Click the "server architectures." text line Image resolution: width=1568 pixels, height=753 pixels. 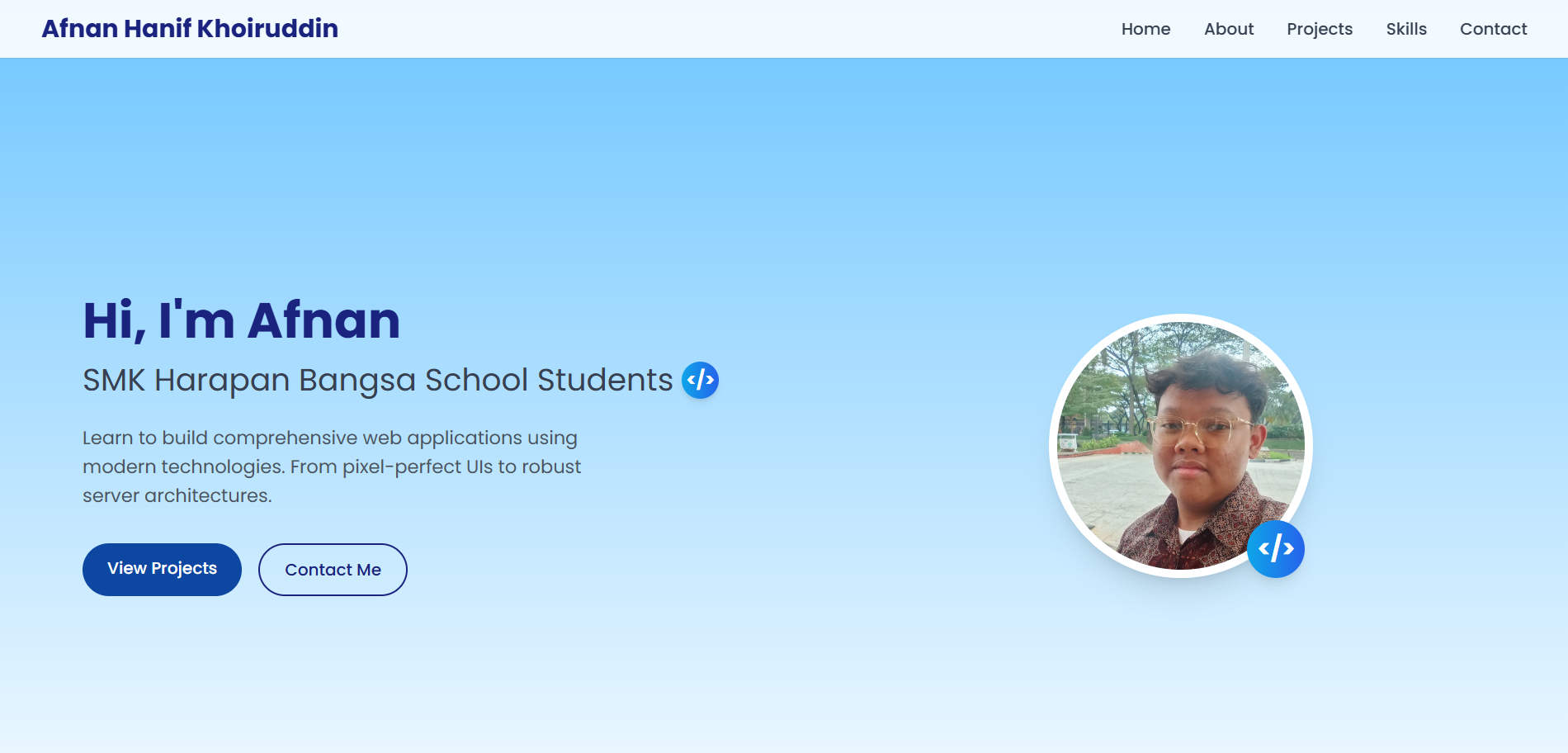(x=177, y=495)
